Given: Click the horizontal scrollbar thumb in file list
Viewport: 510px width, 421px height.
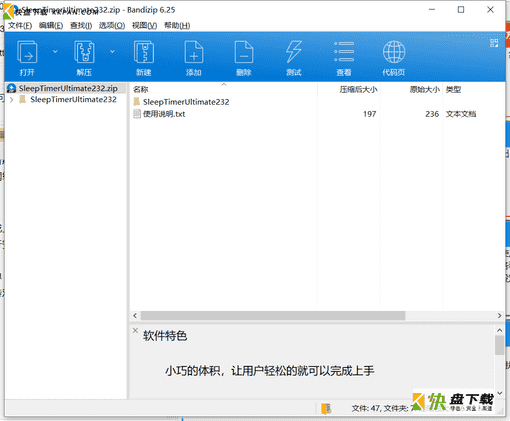Looking at the screenshot, I should [x=273, y=315].
